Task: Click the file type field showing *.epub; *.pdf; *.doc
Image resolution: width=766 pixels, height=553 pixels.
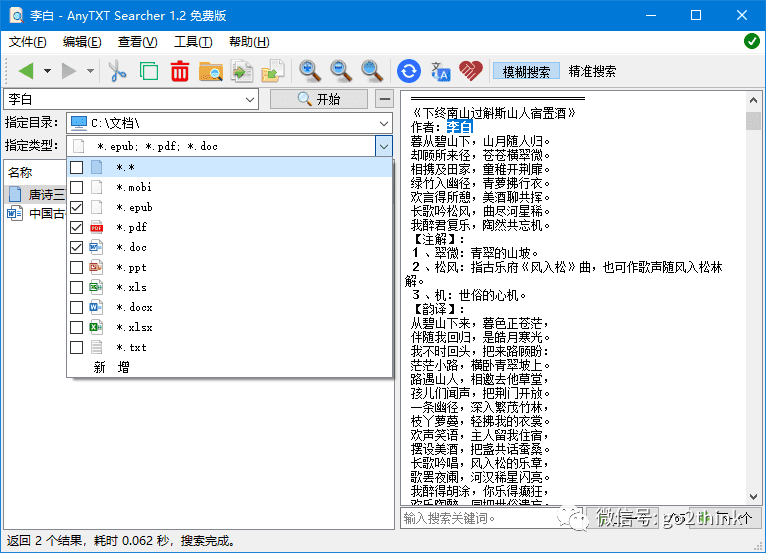Action: point(221,147)
